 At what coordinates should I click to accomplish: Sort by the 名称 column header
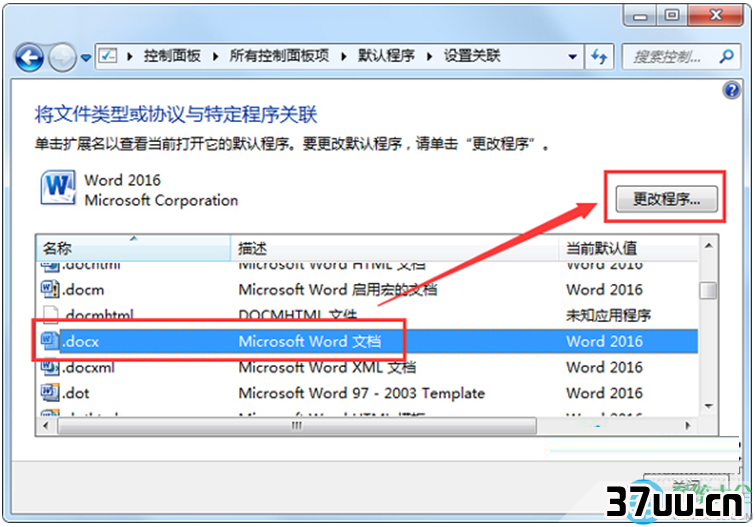point(133,248)
